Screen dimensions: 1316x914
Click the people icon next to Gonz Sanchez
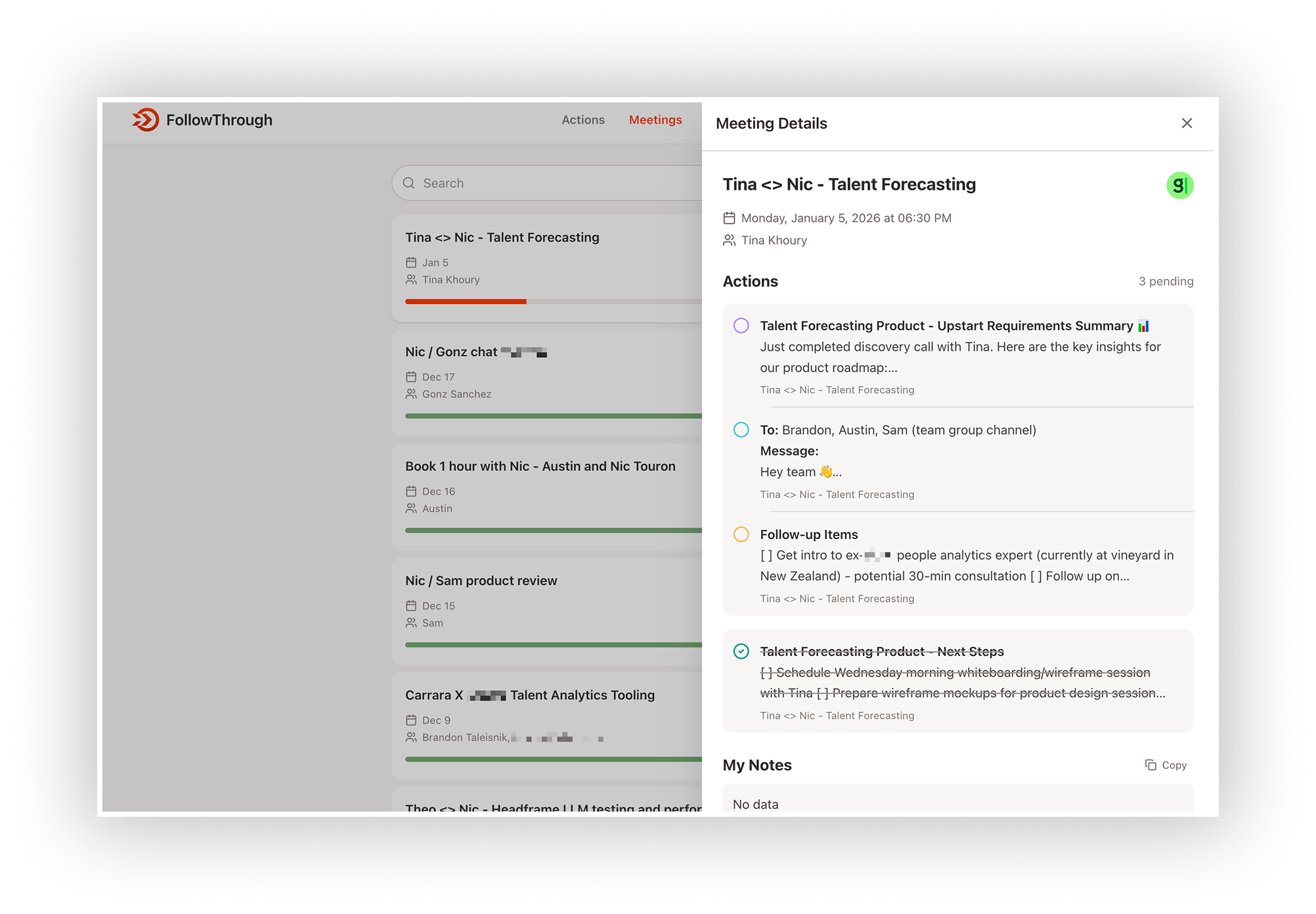click(411, 394)
